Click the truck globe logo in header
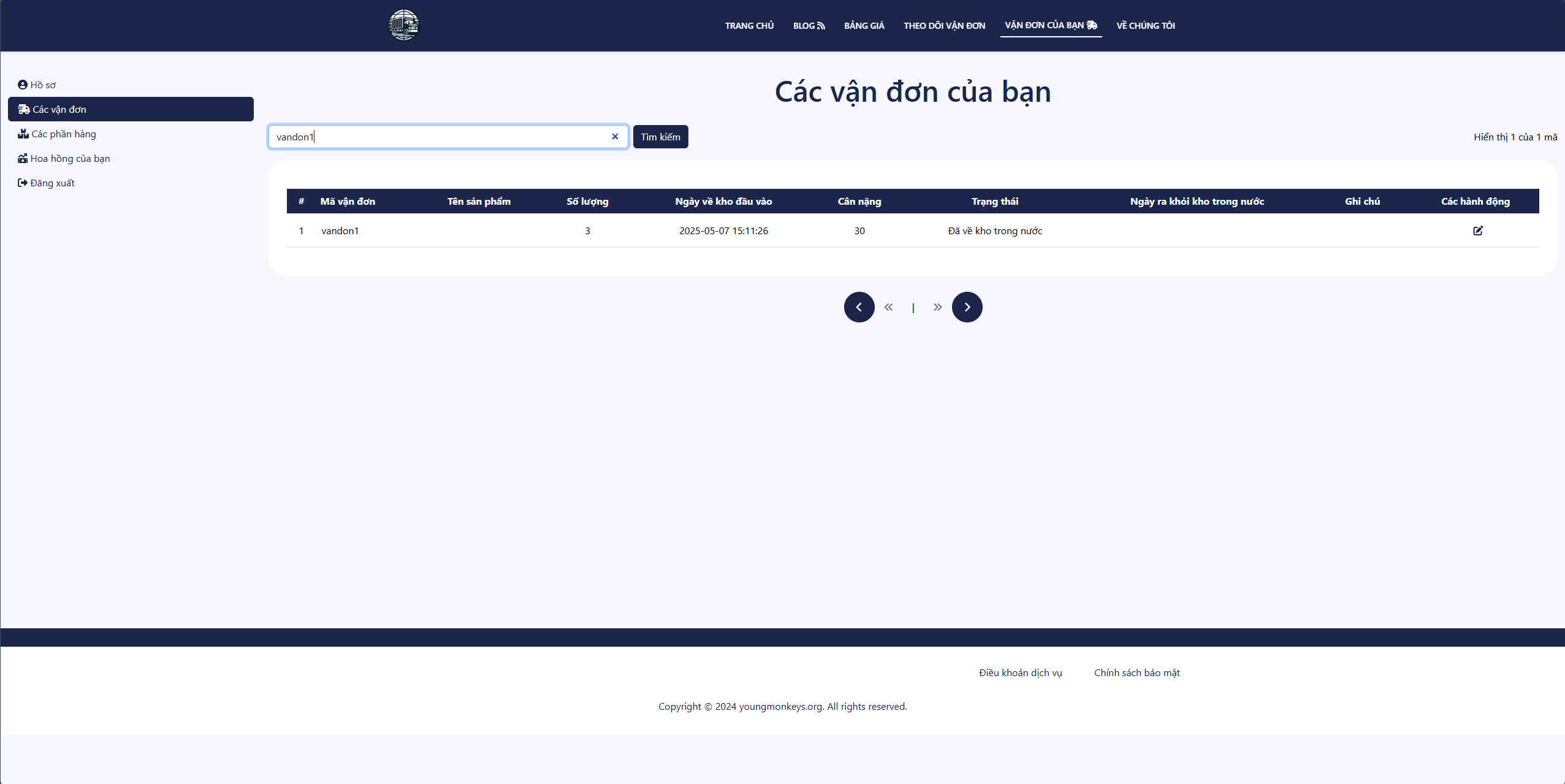The width and height of the screenshot is (1565, 784). point(403,25)
